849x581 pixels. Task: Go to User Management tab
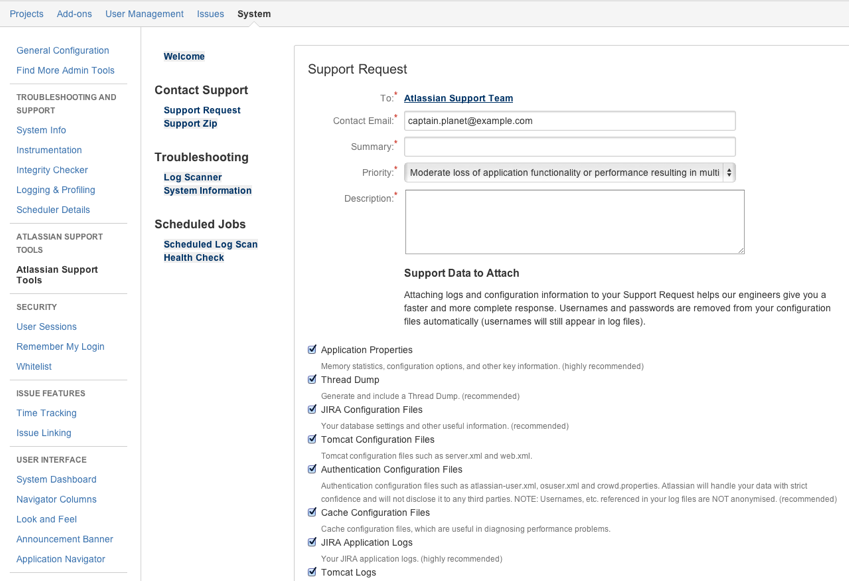point(144,14)
